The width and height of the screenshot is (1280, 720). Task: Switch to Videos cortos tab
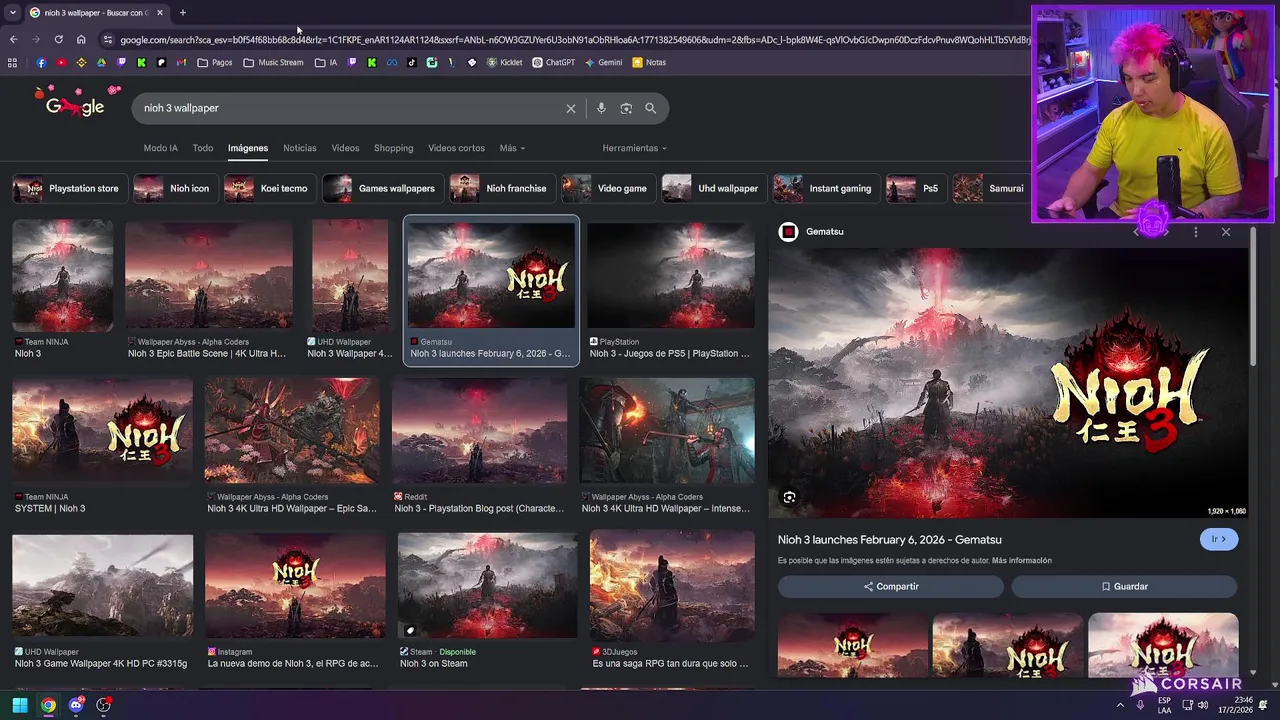point(456,148)
